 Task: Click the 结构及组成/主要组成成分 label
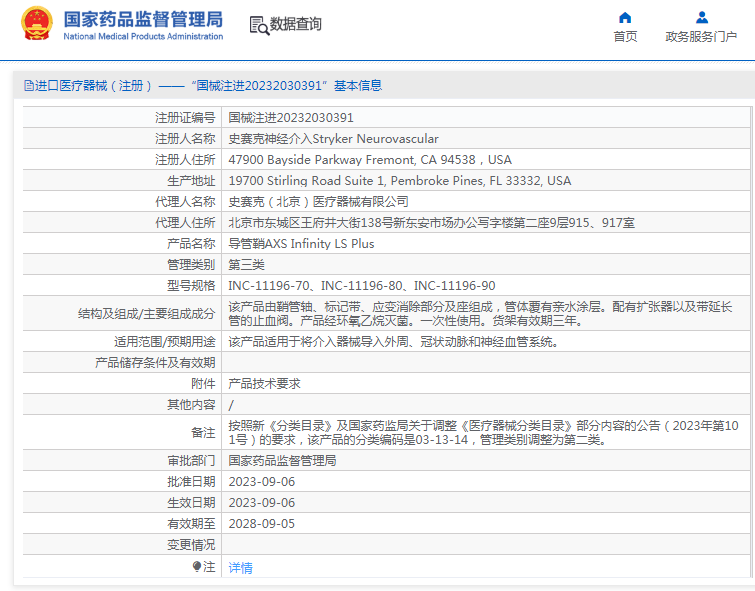(x=146, y=314)
